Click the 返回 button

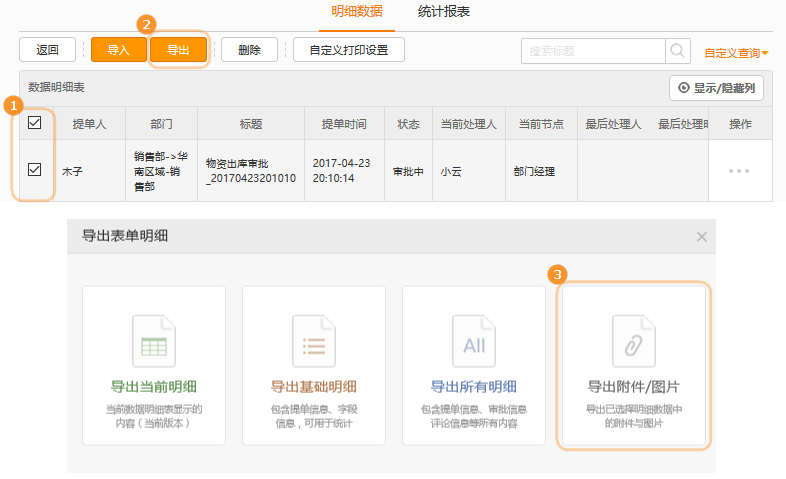pos(47,50)
